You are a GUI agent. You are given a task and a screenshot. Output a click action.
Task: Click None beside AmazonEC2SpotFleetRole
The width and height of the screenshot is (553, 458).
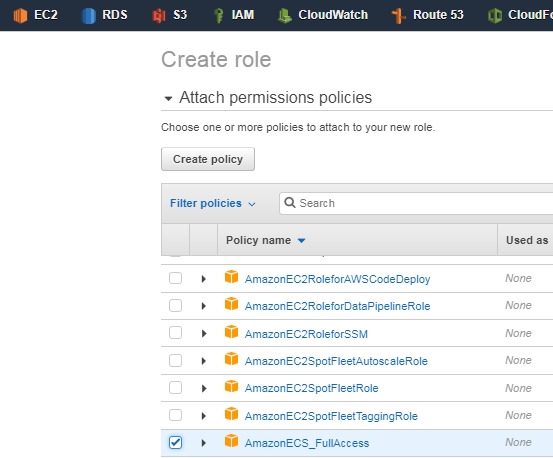pyautogui.click(x=518, y=388)
